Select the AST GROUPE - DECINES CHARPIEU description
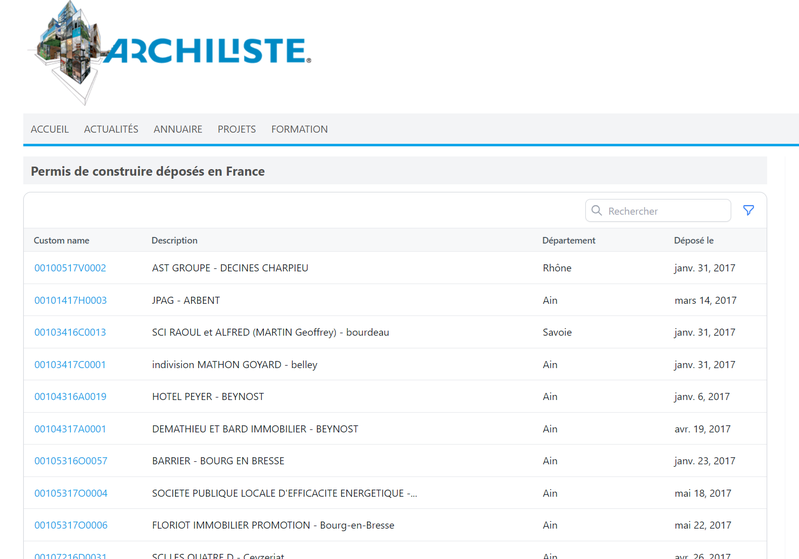Screen dimensions: 799x559 click(x=230, y=268)
